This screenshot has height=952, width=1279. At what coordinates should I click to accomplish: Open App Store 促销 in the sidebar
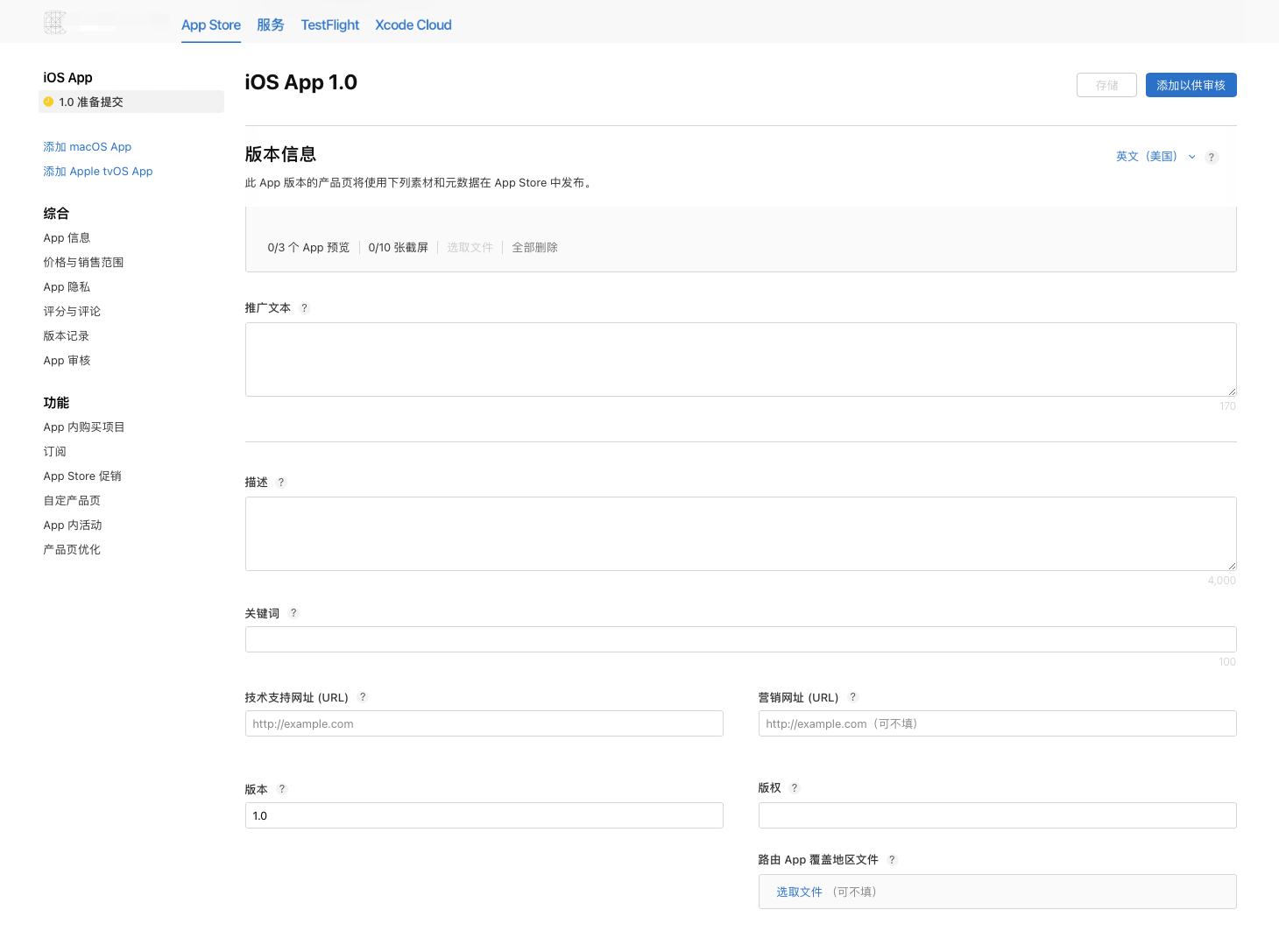[82, 476]
